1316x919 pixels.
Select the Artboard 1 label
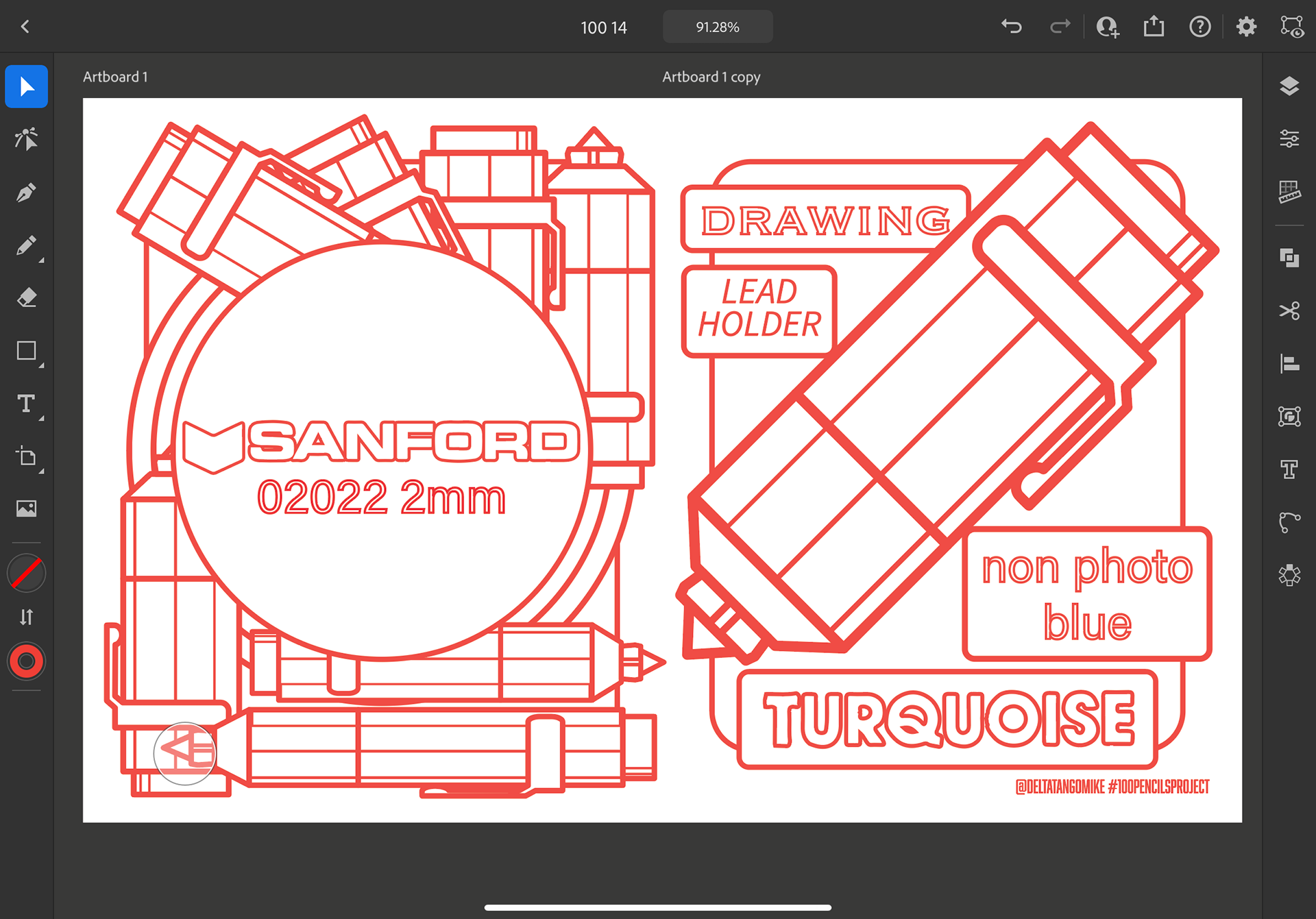pyautogui.click(x=115, y=77)
